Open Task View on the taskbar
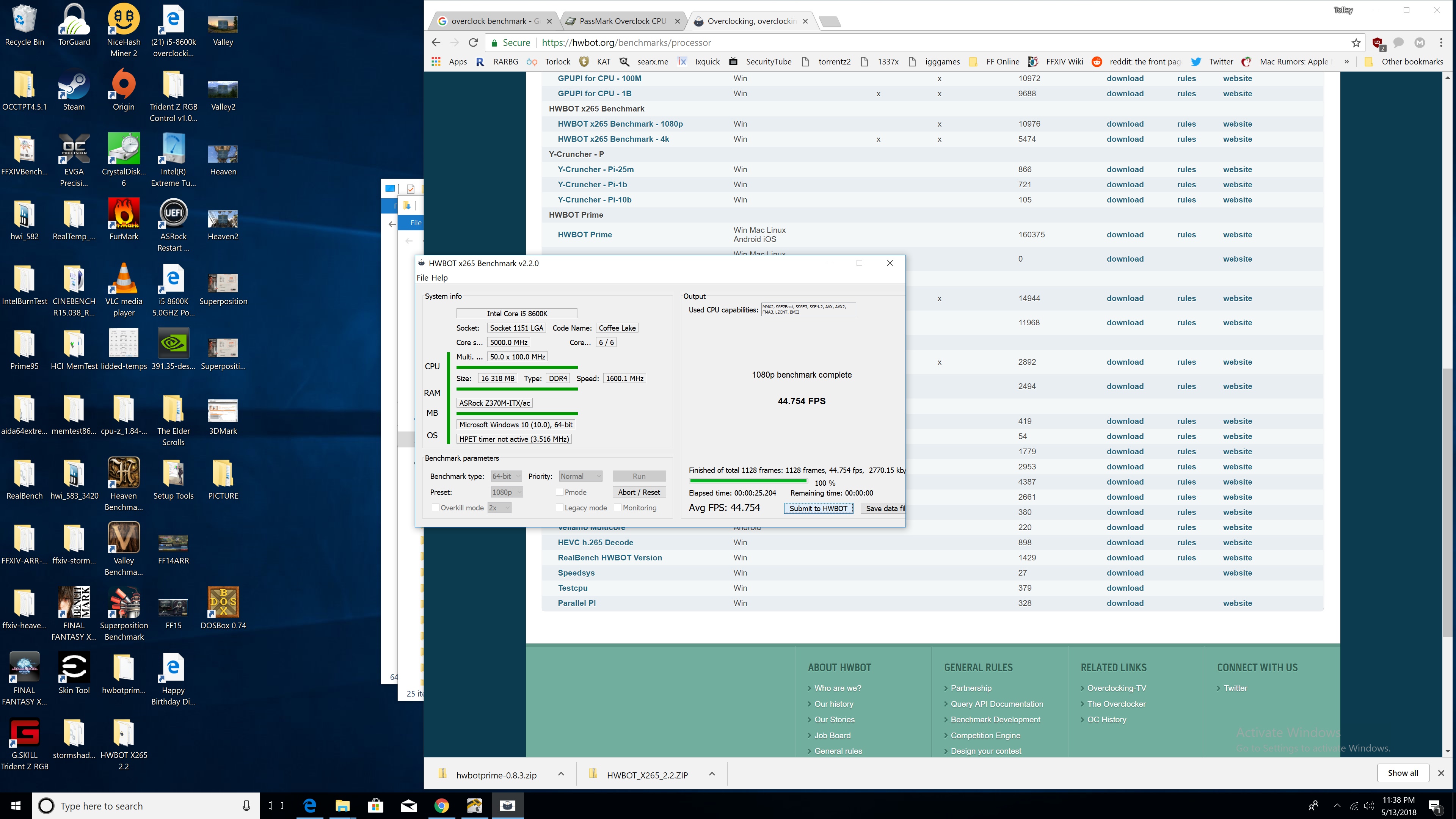Viewport: 1456px width, 819px height. tap(276, 805)
